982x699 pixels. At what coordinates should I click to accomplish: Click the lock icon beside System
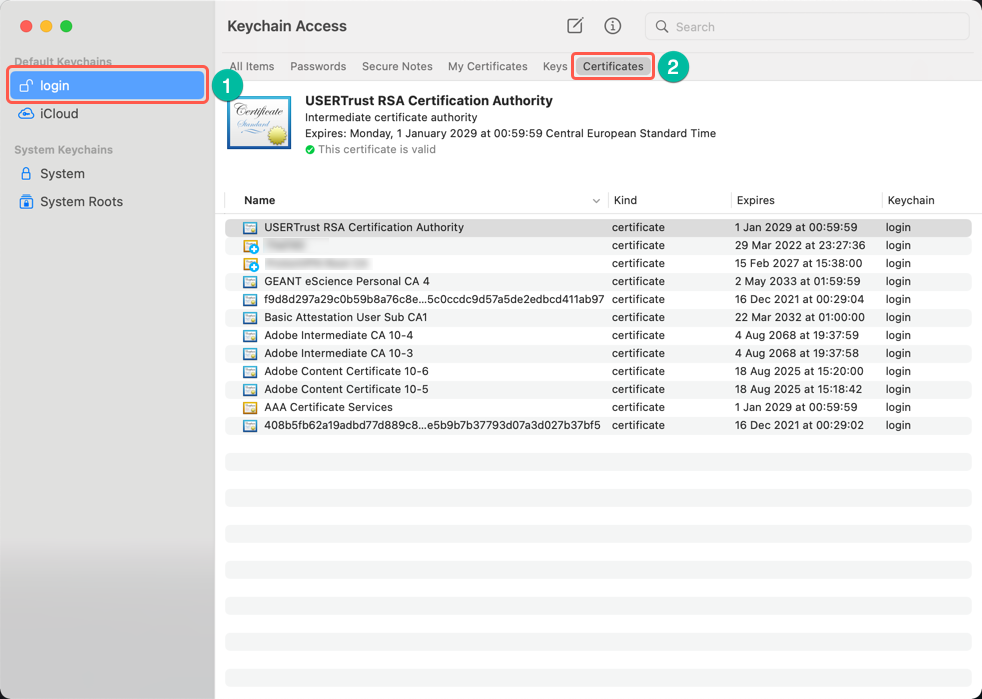click(26, 173)
